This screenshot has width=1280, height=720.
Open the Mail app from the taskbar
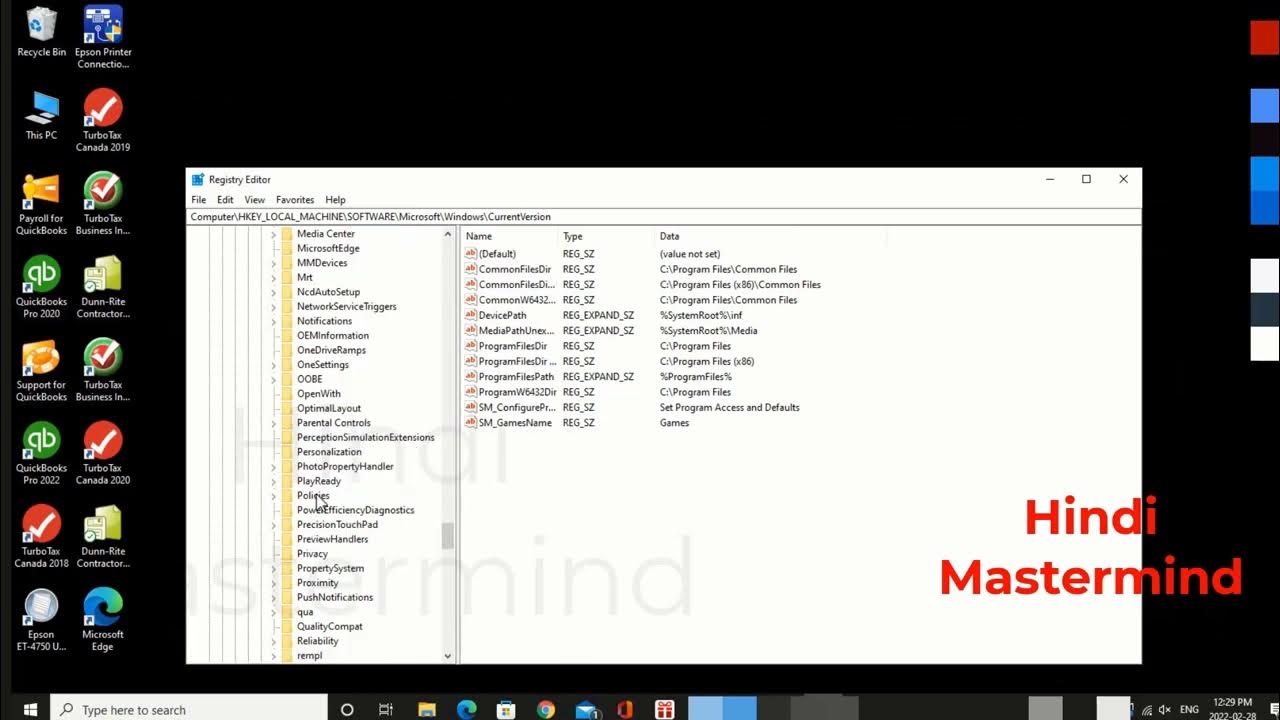point(586,709)
